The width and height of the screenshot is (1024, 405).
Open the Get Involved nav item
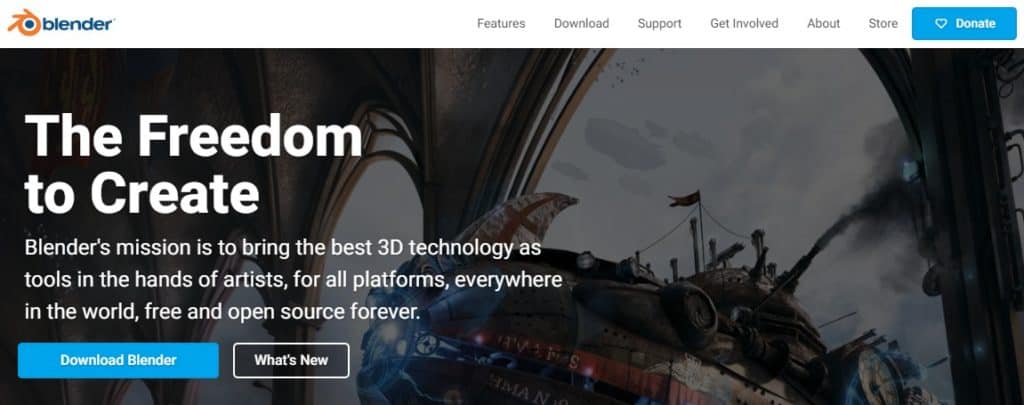click(x=744, y=24)
